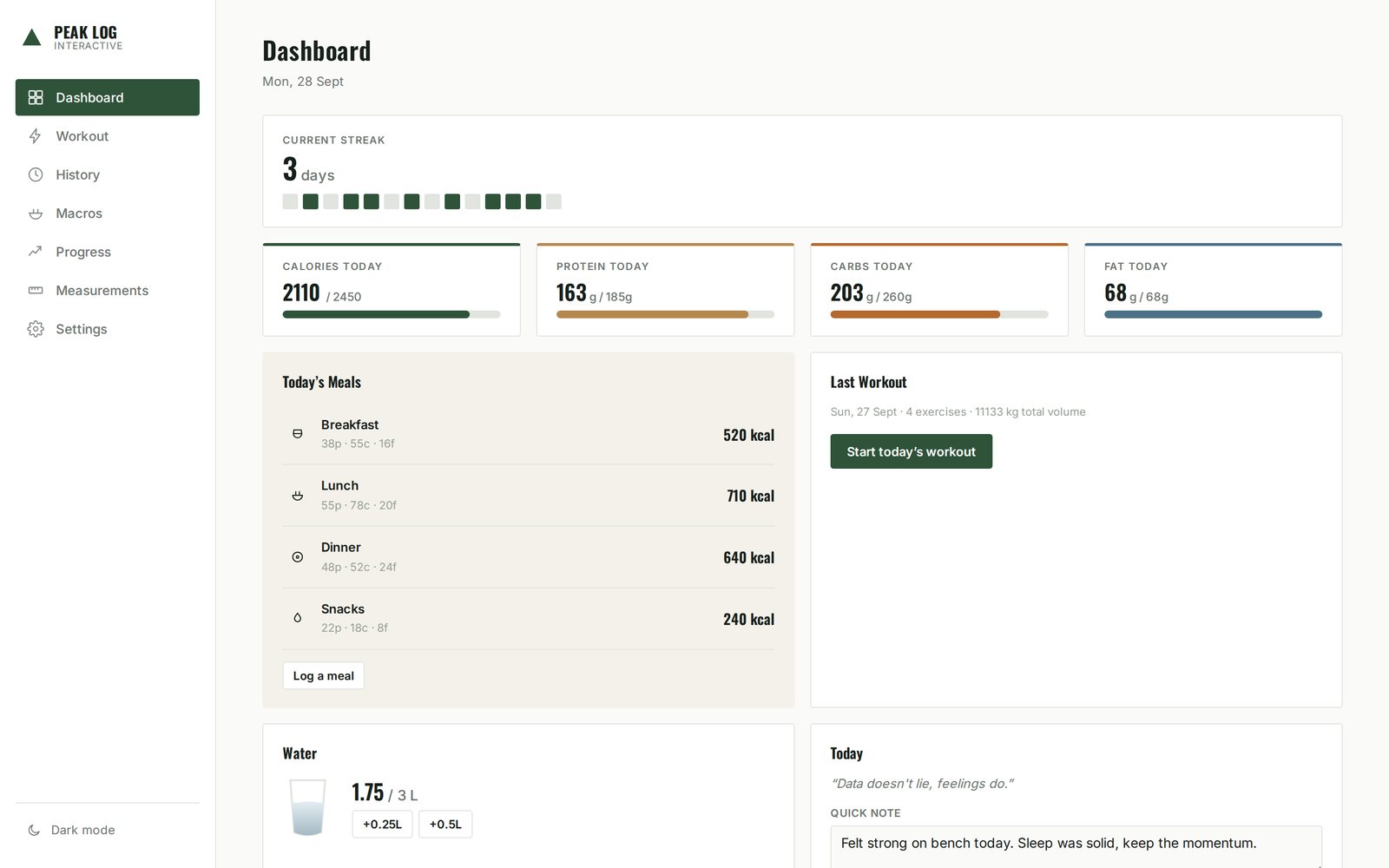Screen dimensions: 1389x868
Task: Click the Lunch bowl icon
Action: (298, 496)
